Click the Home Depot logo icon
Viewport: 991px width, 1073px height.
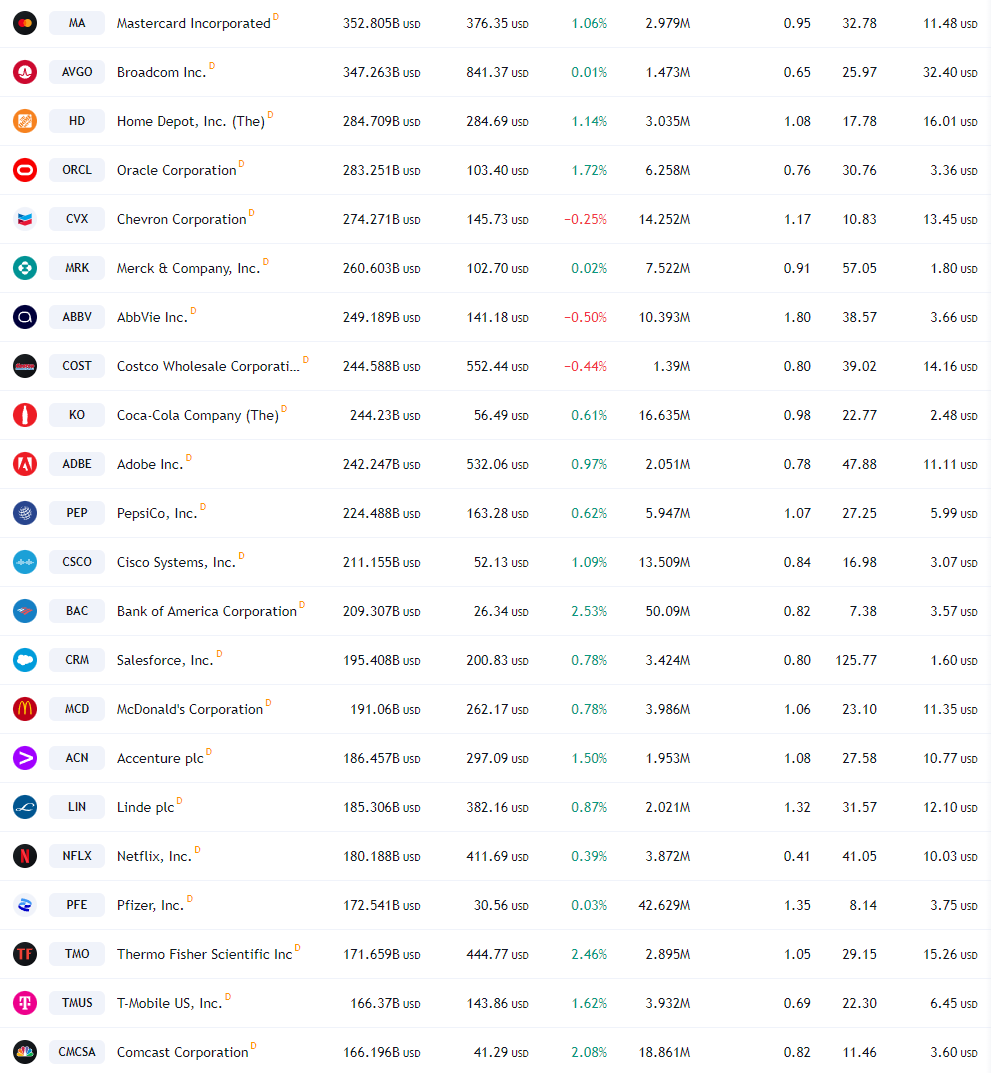(25, 121)
